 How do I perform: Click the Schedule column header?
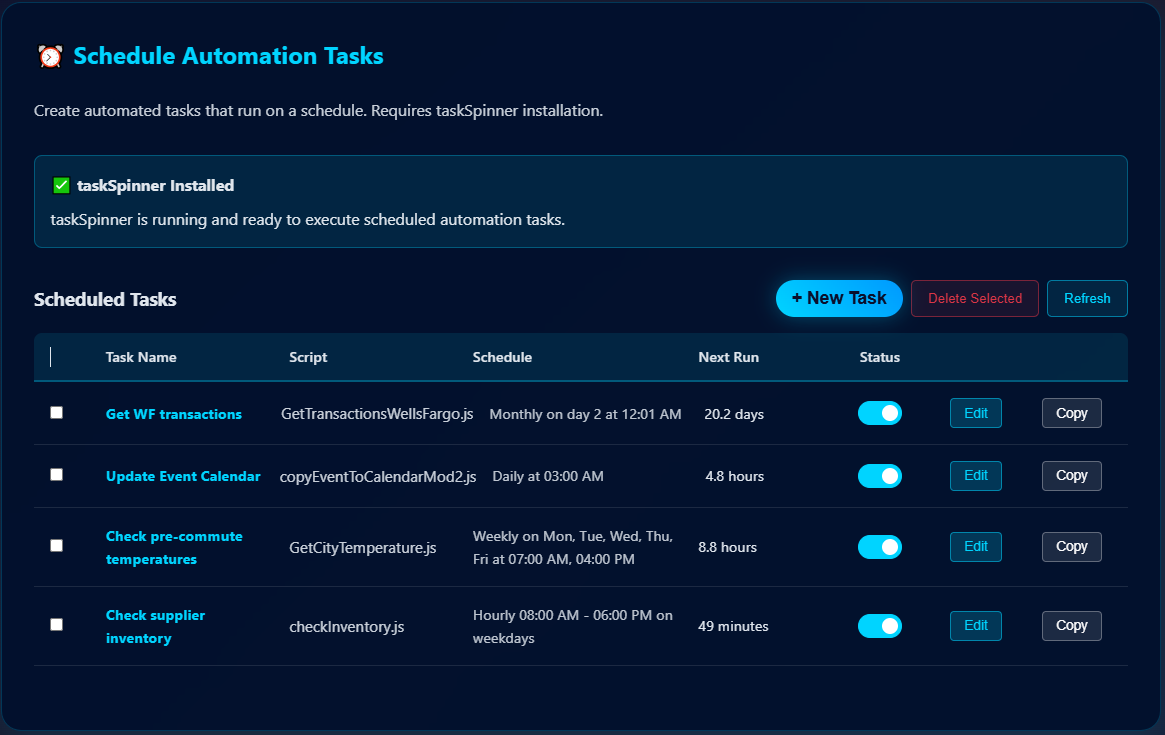pos(502,357)
